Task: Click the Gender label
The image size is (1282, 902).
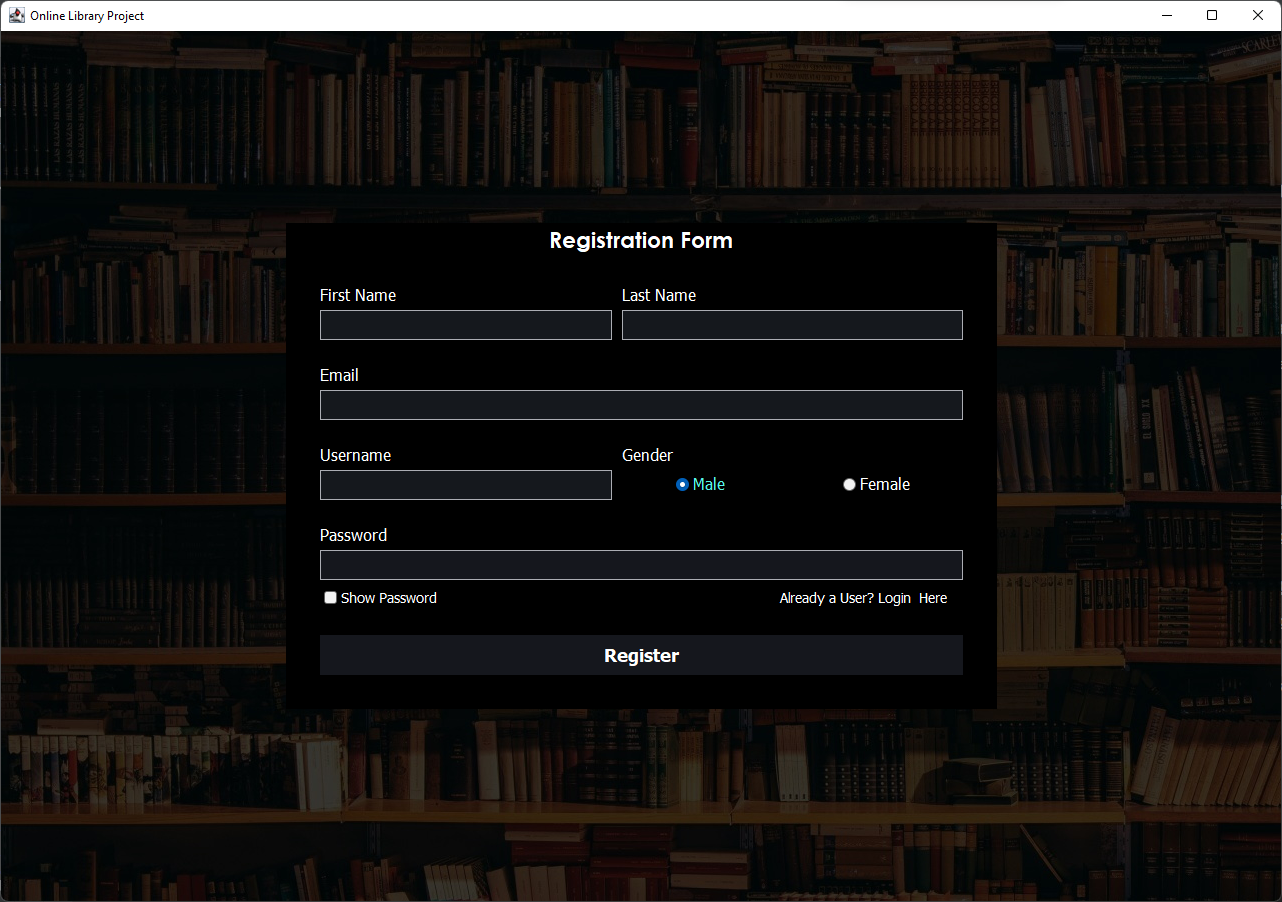Action: point(647,455)
